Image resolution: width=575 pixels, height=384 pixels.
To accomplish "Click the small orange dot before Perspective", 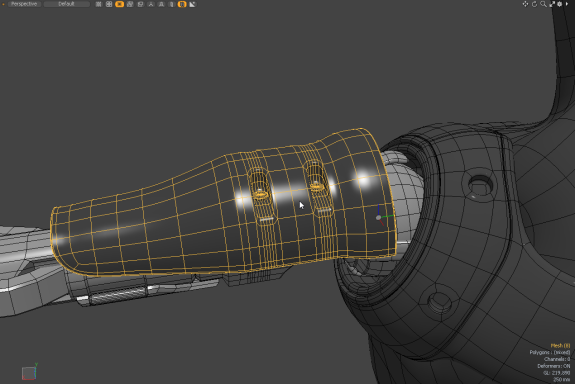I will pos(4,4).
